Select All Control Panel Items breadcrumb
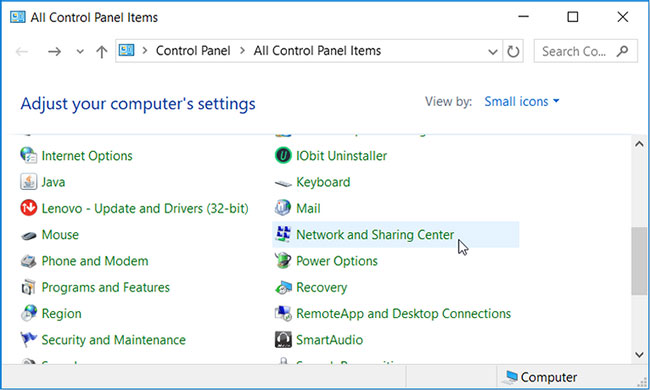Viewport: 650px width, 390px height. tap(317, 51)
